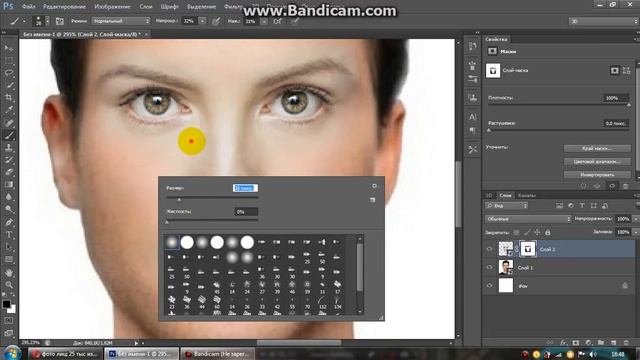
Task: Delete layer using the Layers trash icon
Action: point(626,342)
